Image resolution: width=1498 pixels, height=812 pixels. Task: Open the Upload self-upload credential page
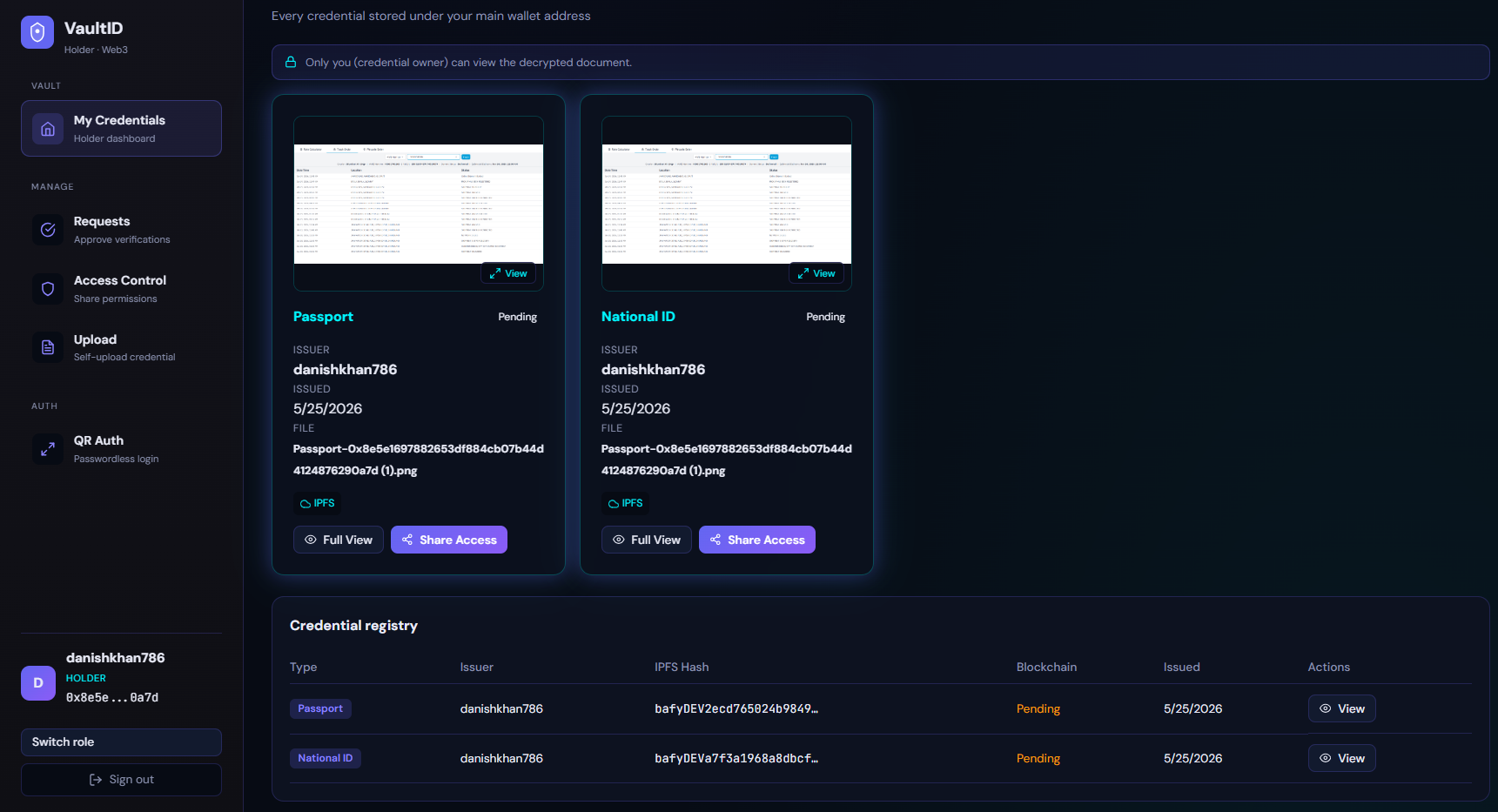tap(121, 347)
